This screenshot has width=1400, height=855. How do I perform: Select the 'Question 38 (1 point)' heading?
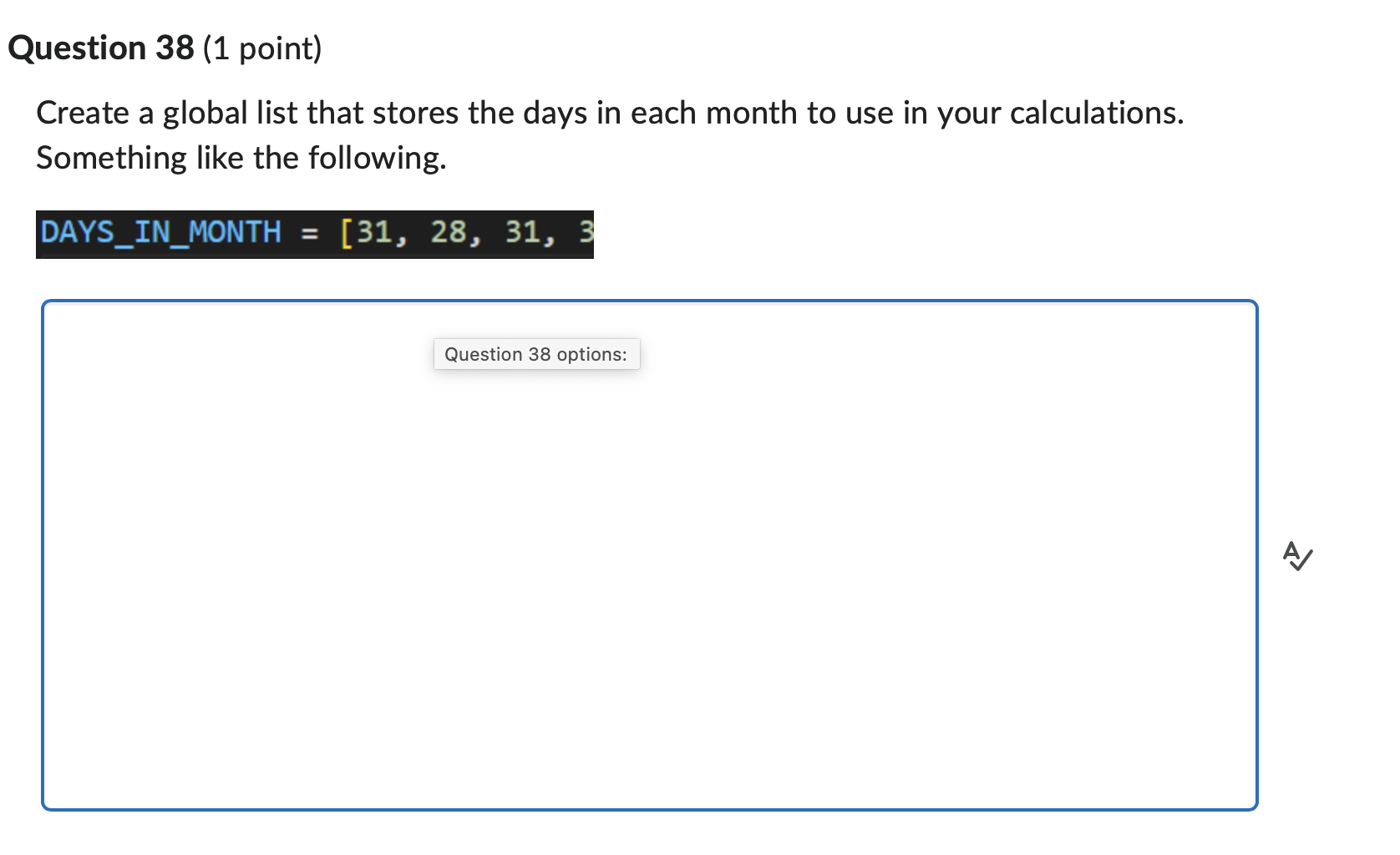pyautogui.click(x=165, y=48)
